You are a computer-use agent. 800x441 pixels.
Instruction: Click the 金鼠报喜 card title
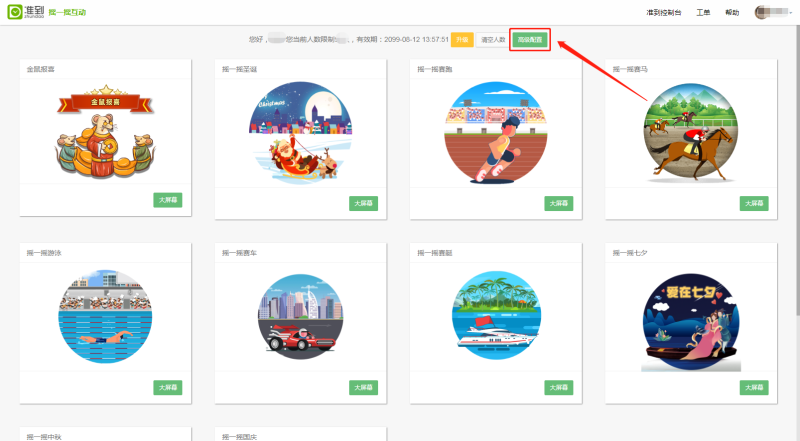(41, 69)
